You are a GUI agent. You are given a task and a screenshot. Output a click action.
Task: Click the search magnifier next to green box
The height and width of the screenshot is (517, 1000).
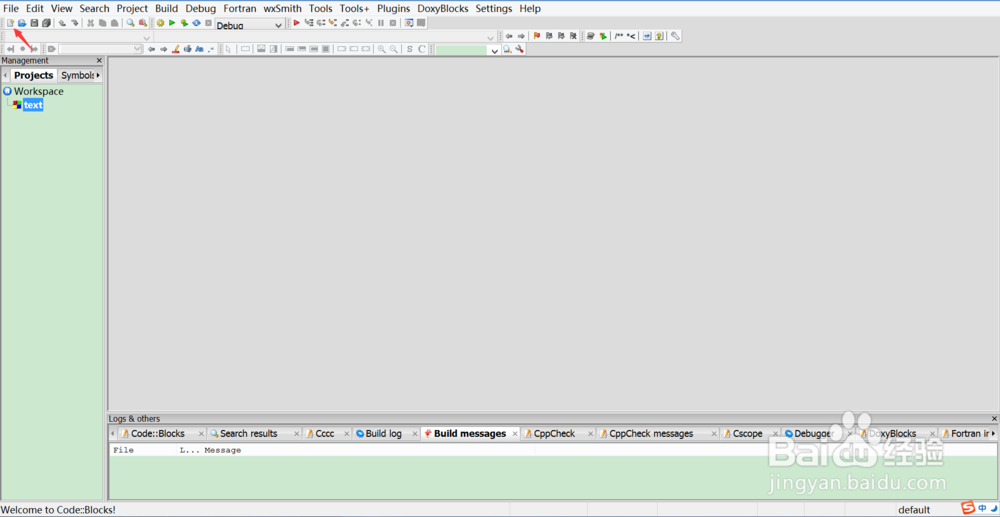pos(507,49)
